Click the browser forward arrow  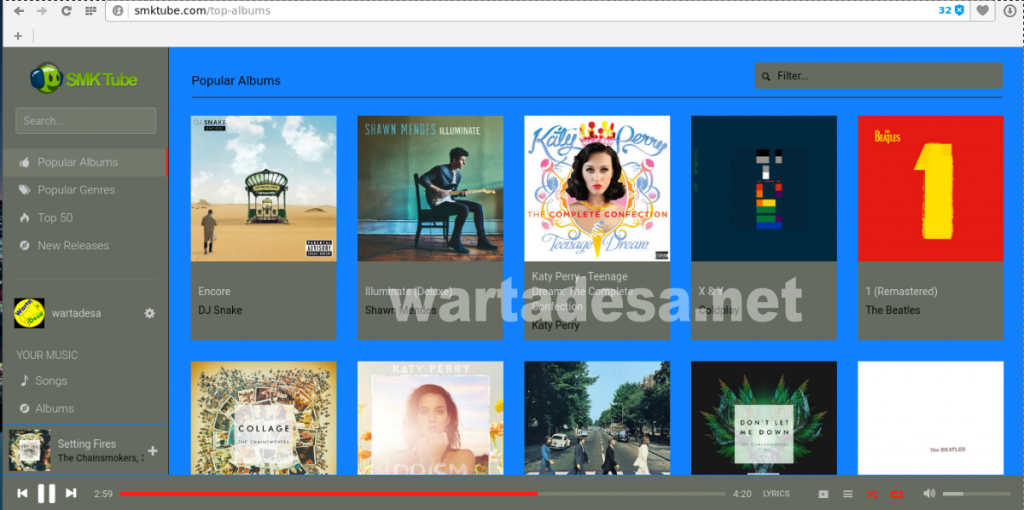pos(42,11)
